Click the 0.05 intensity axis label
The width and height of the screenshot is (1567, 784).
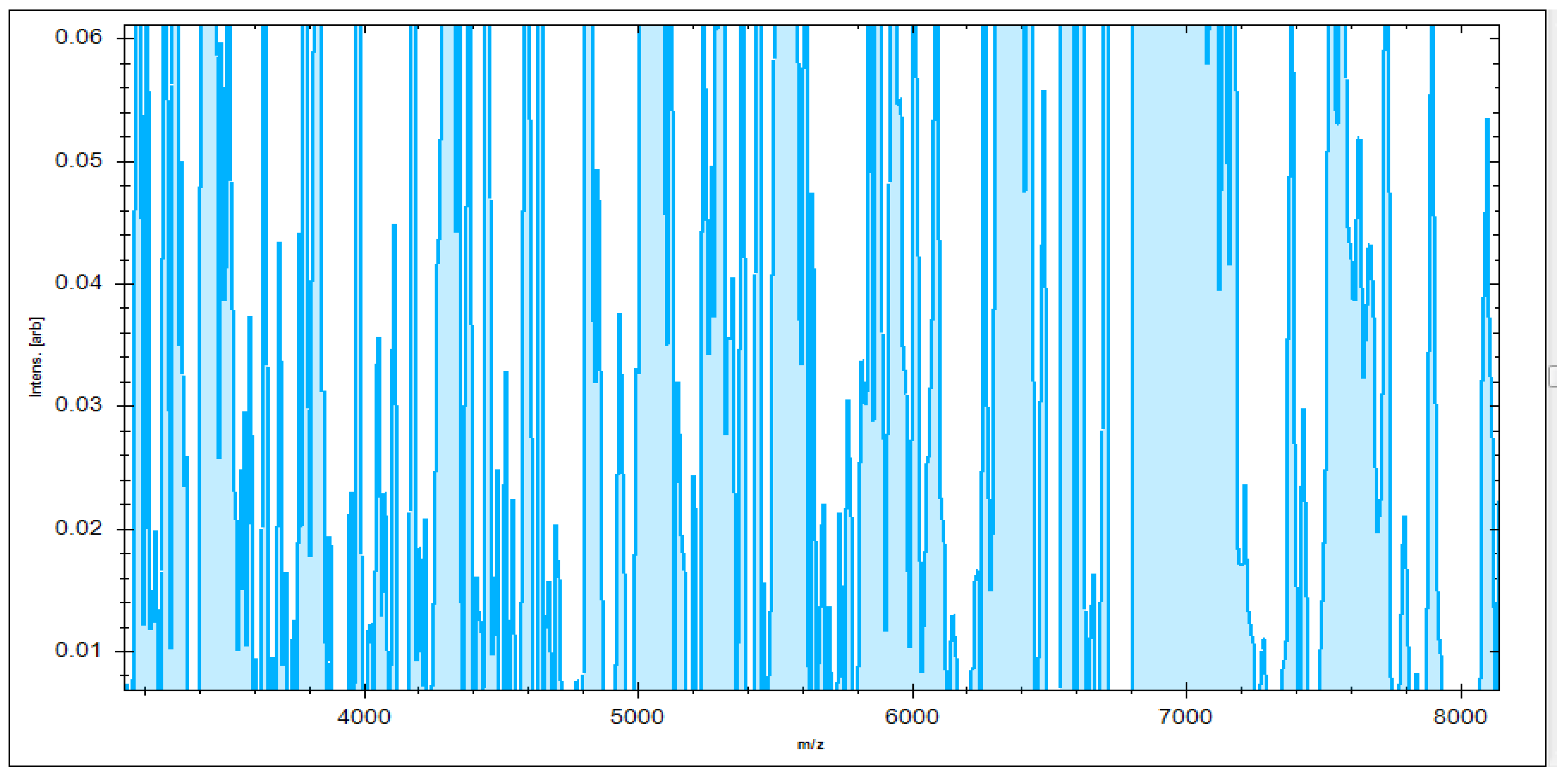click(79, 161)
